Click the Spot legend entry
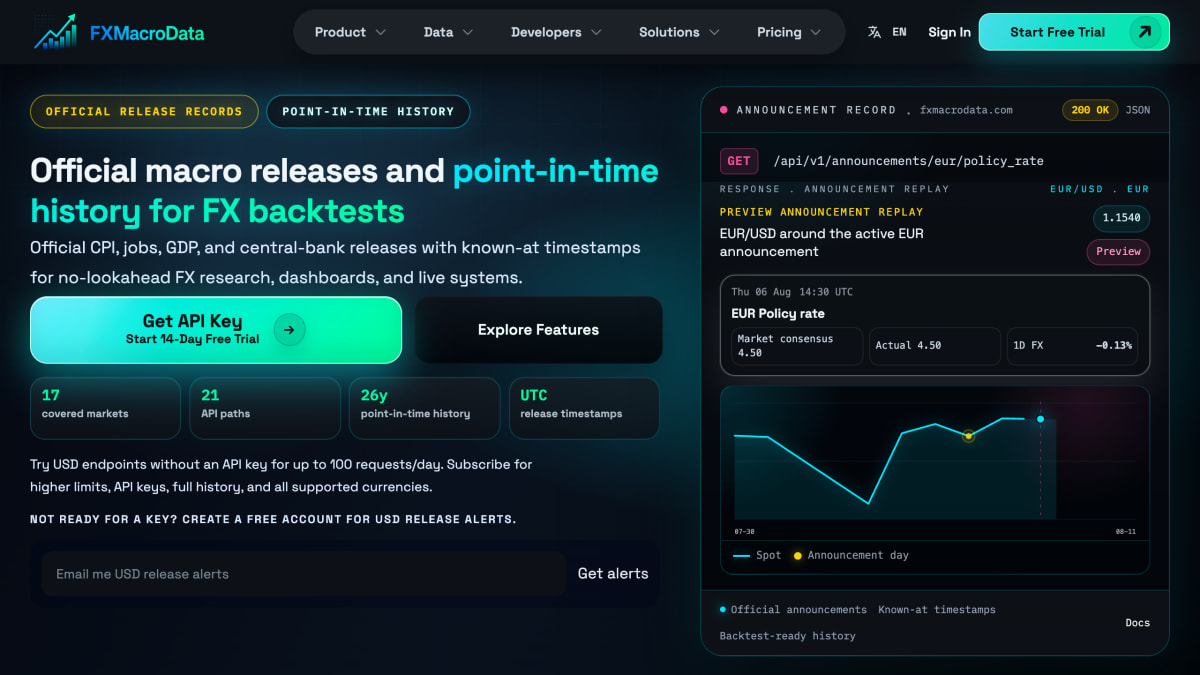Image resolution: width=1200 pixels, height=675 pixels. pos(757,556)
